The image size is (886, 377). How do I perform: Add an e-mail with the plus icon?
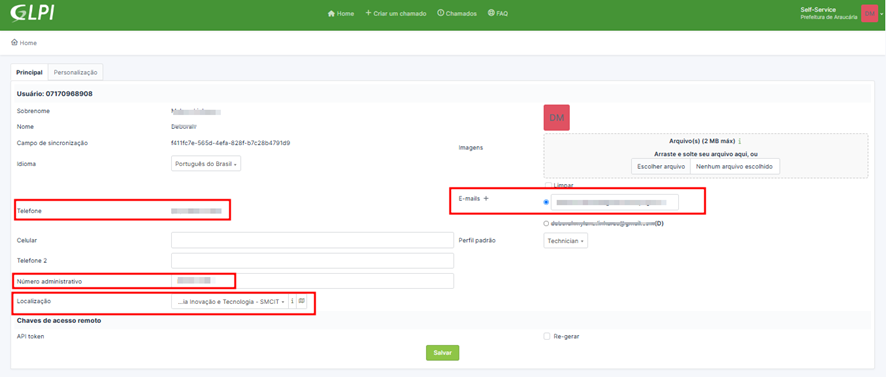pyautogui.click(x=486, y=198)
